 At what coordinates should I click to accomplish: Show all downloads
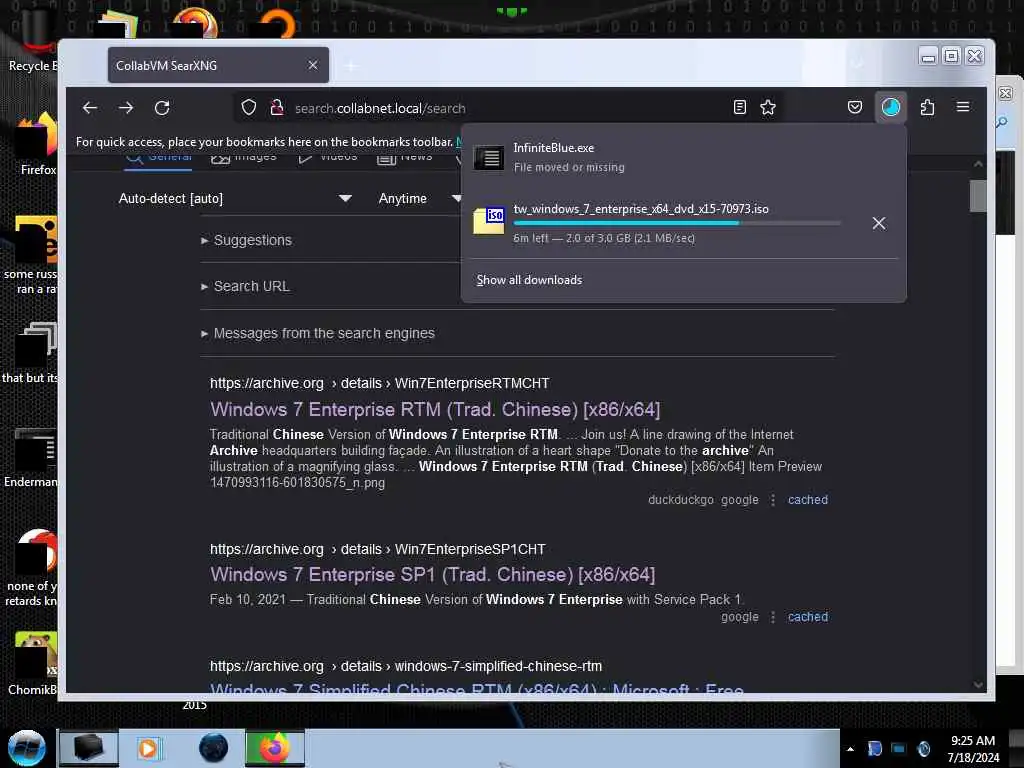pyautogui.click(x=529, y=280)
